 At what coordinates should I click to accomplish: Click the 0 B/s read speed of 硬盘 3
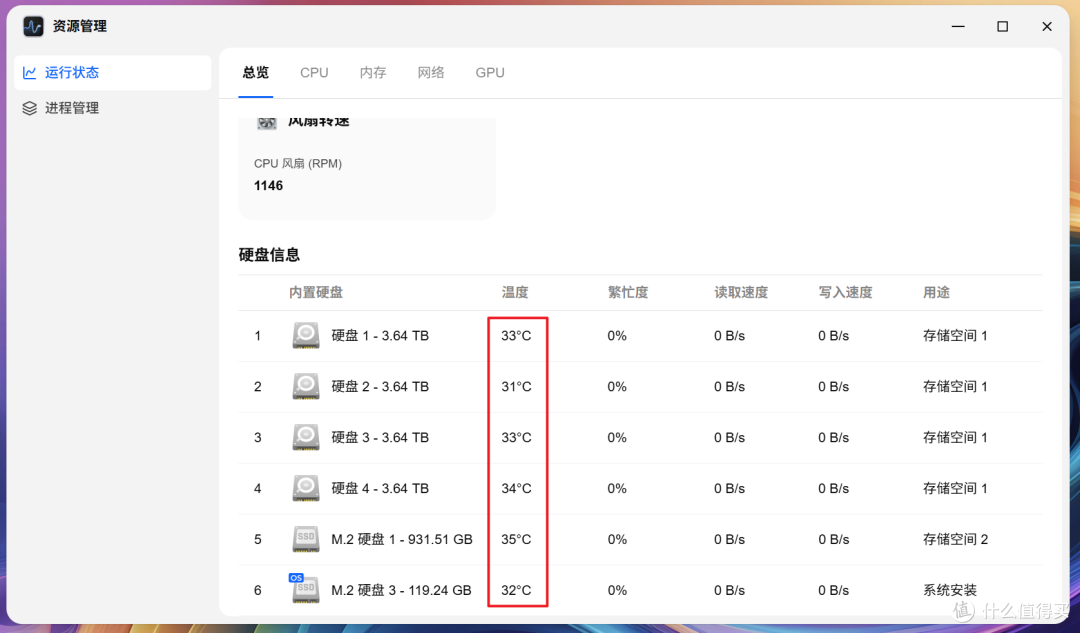pyautogui.click(x=729, y=437)
